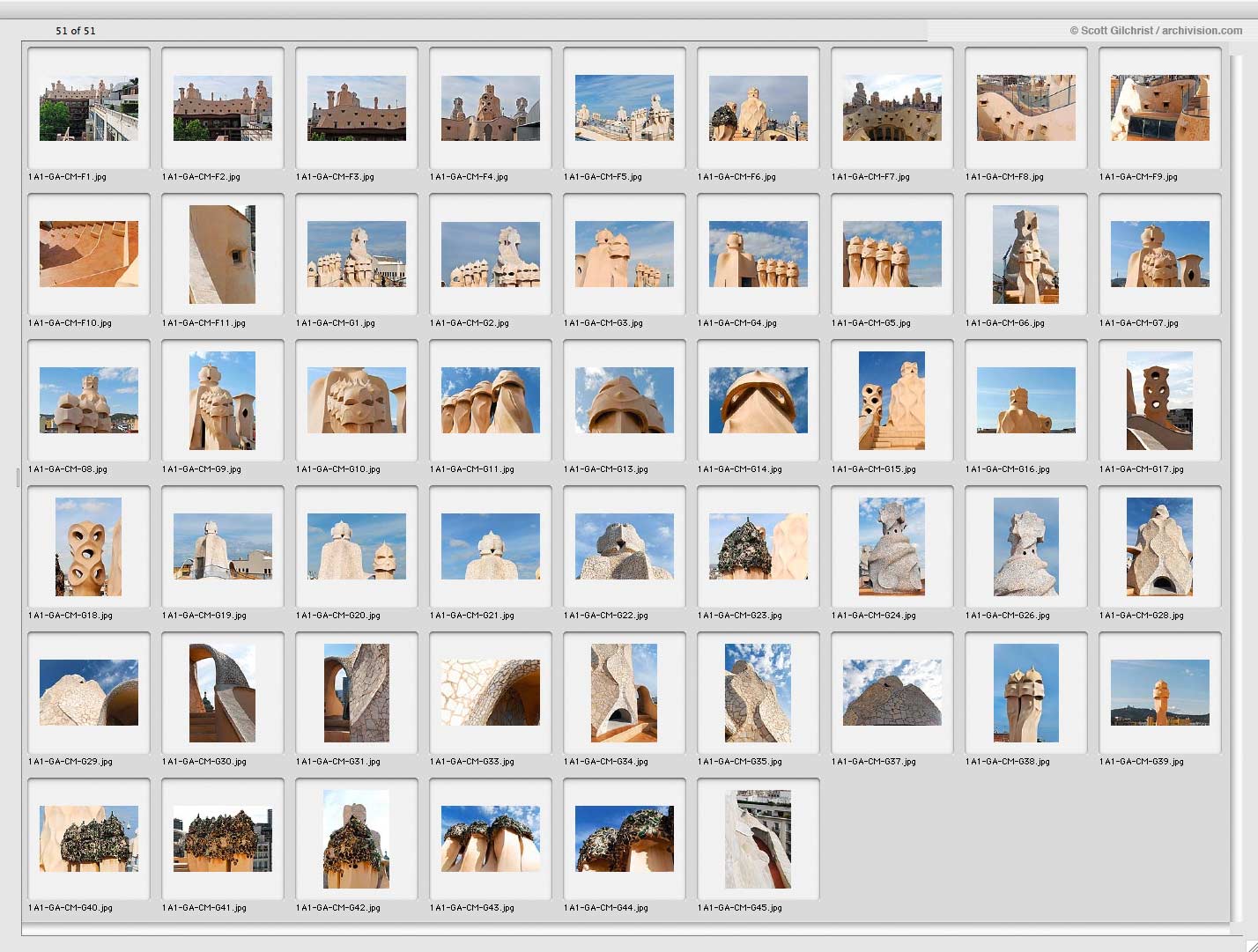Select thumbnail 1A1-GA-CM-G8.jpg
This screenshot has height=952, width=1258.
(89, 401)
